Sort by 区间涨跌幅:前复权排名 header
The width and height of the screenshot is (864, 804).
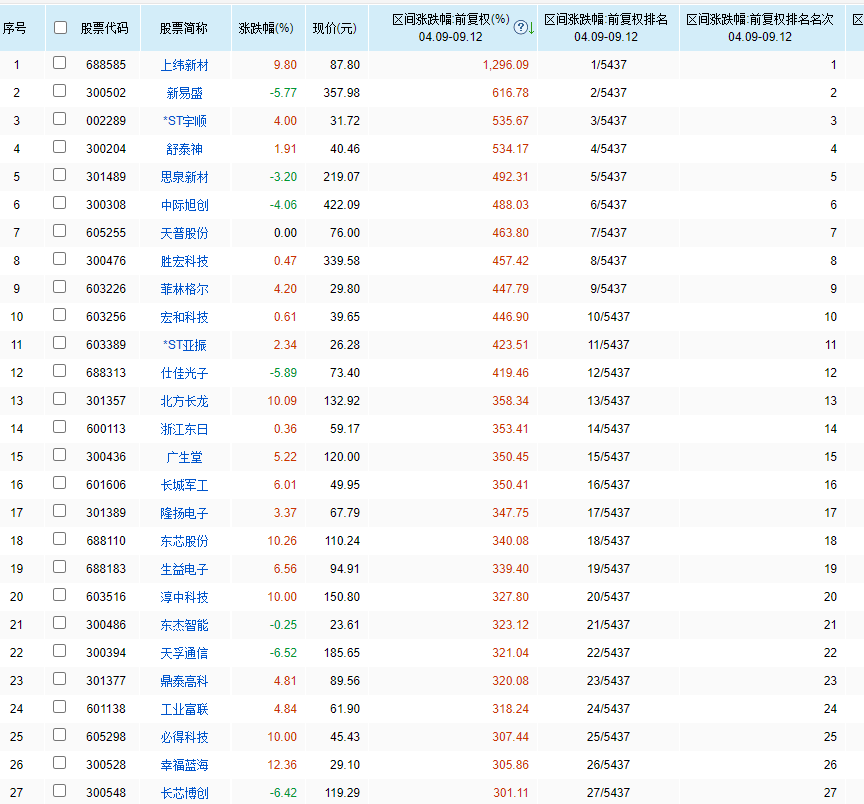(x=606, y=28)
